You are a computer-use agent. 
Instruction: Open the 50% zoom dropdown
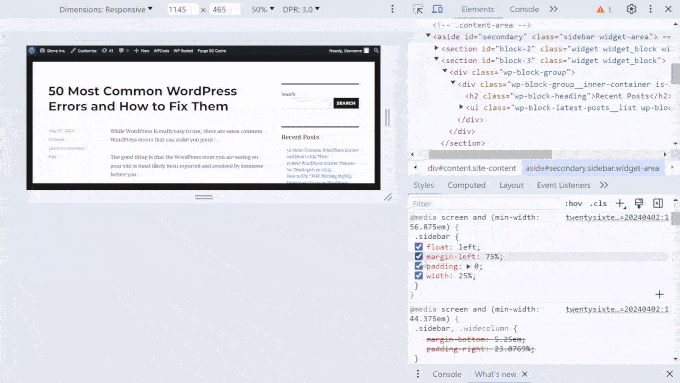pos(263,9)
